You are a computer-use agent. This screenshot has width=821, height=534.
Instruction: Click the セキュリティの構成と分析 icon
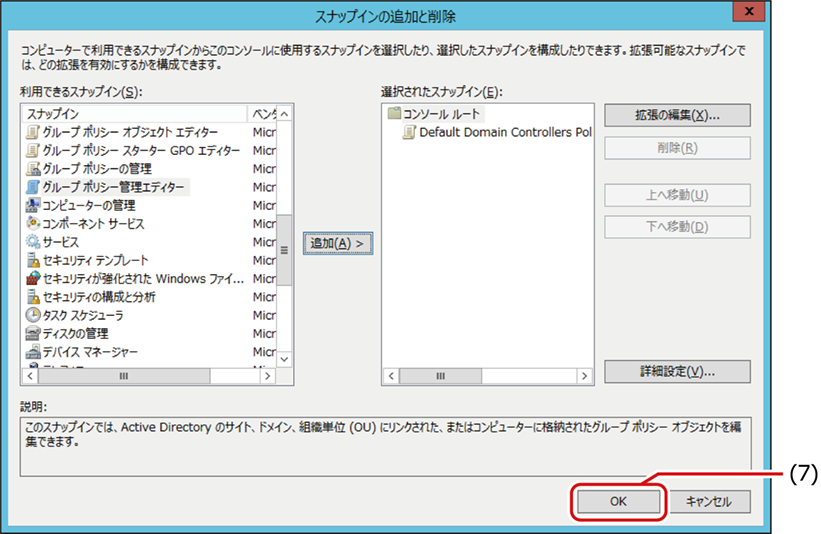click(32, 297)
